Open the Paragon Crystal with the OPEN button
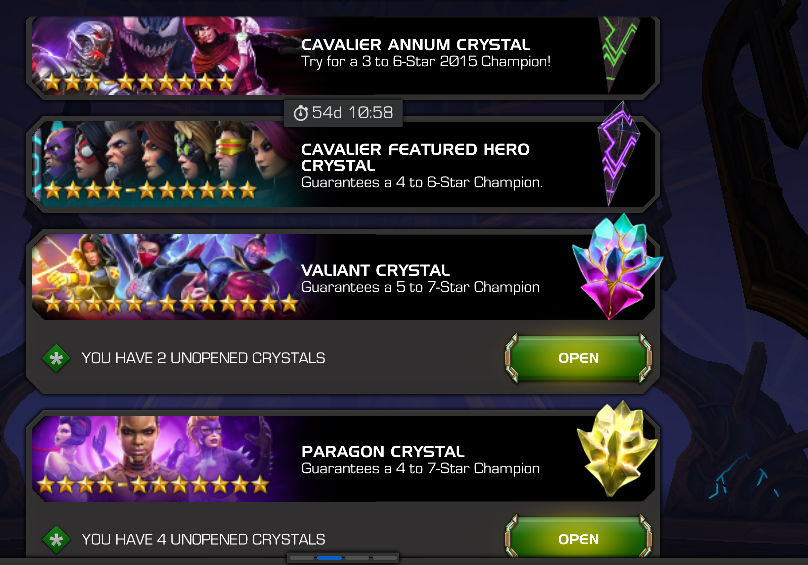808x565 pixels. click(x=579, y=537)
